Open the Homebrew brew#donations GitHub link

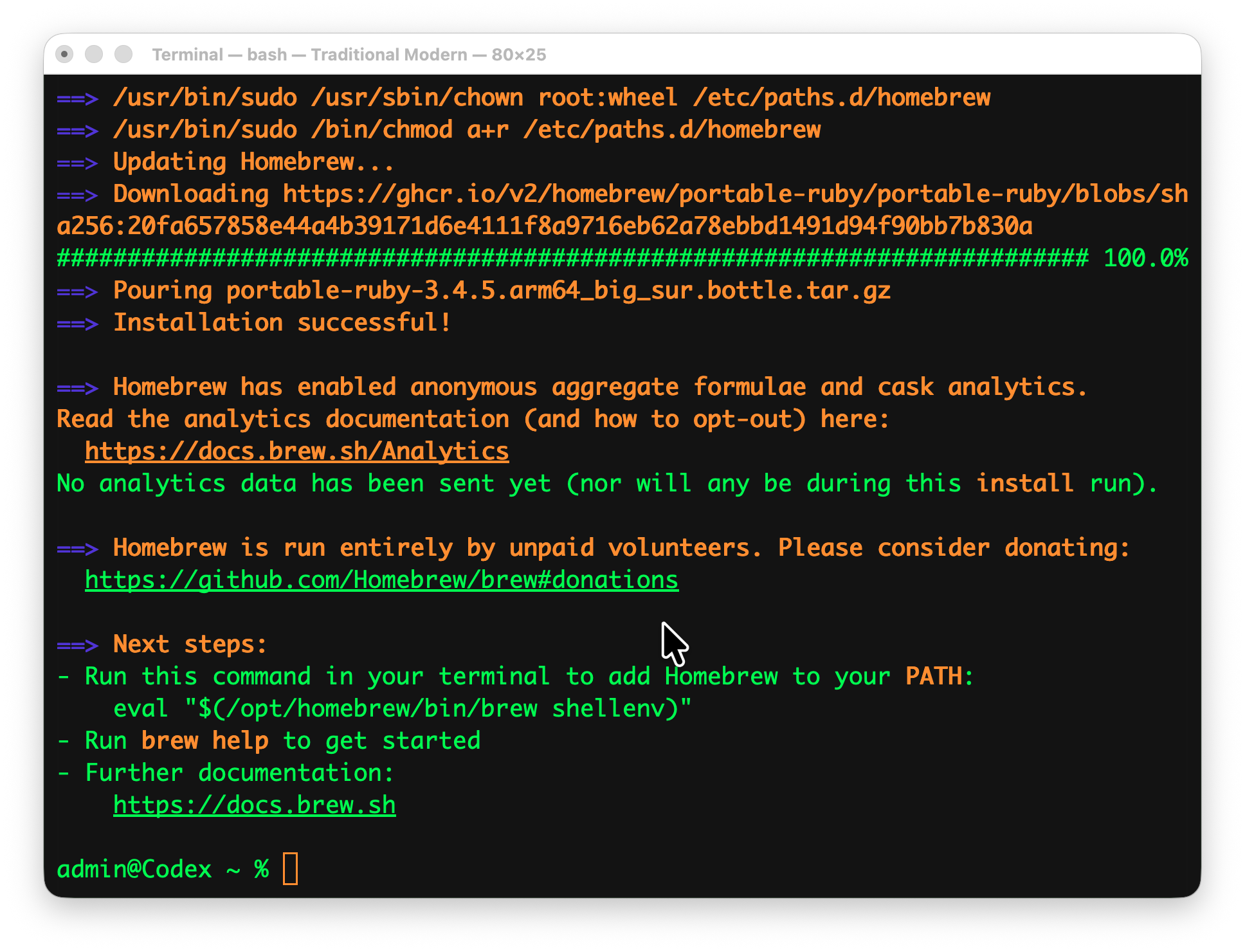(x=381, y=580)
